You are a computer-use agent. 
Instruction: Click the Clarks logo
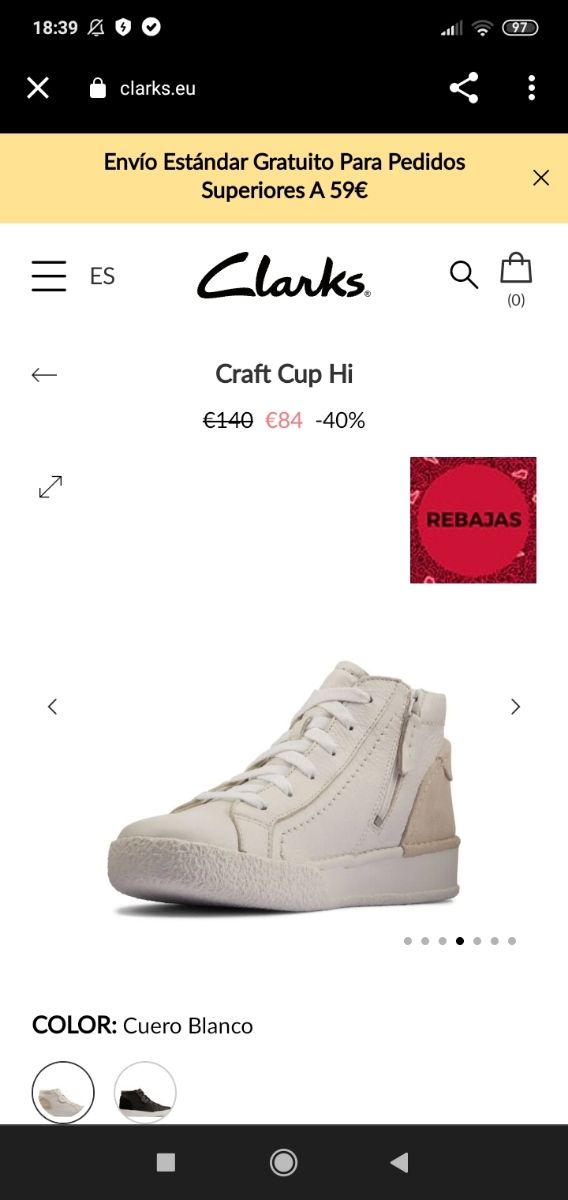click(284, 276)
